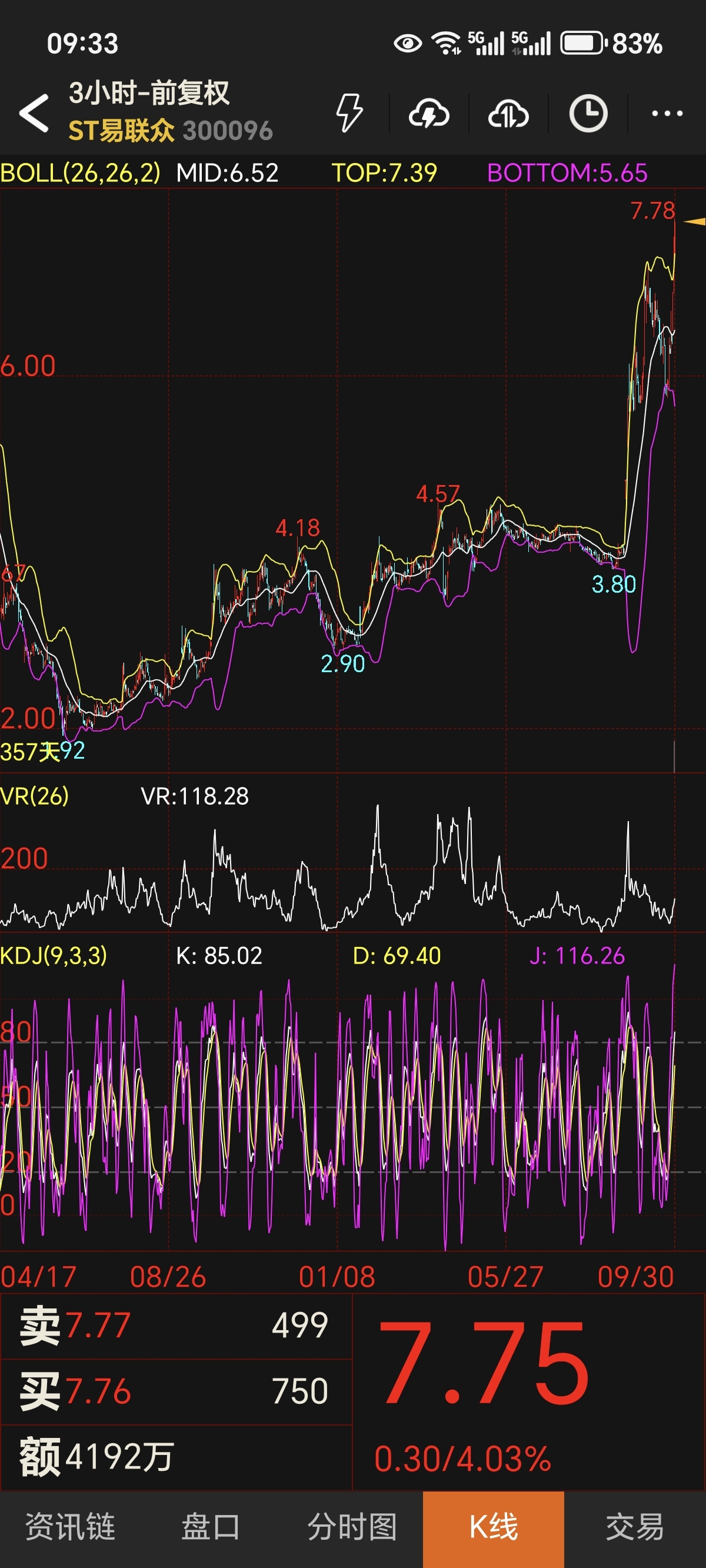Screen dimensions: 706x1568
Task: Open the clock period icon
Action: coord(588,113)
